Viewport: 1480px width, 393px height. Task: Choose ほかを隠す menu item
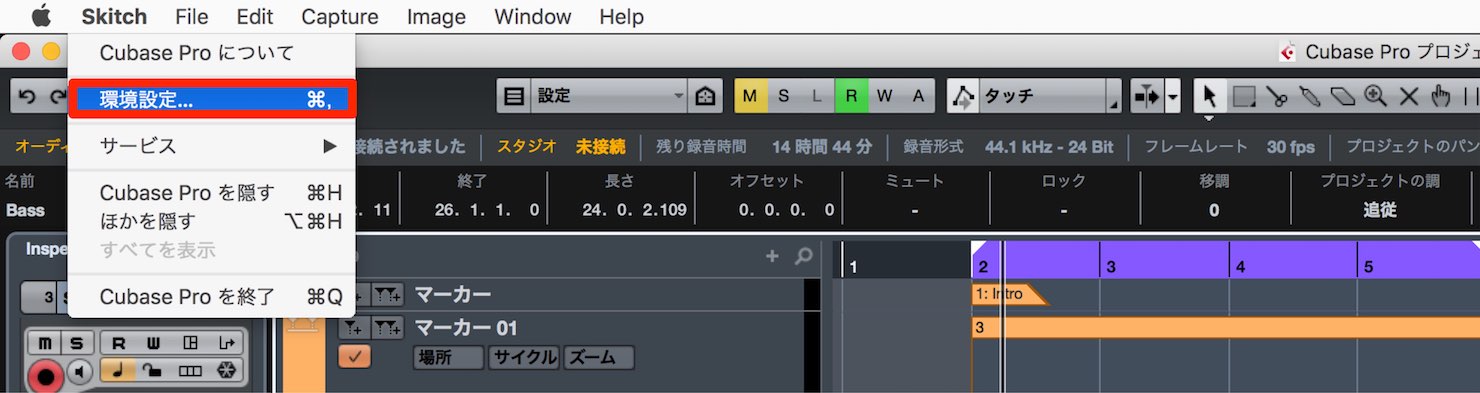tap(211, 221)
